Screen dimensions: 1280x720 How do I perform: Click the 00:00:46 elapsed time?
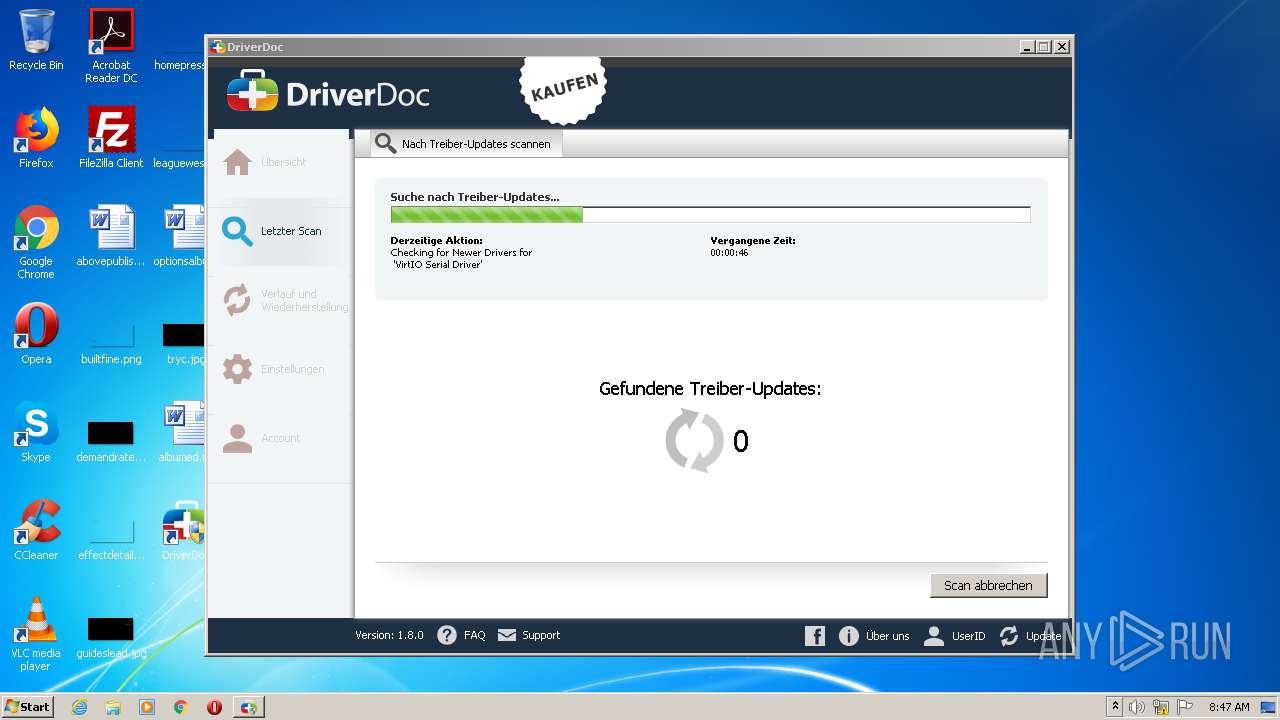tap(729, 253)
